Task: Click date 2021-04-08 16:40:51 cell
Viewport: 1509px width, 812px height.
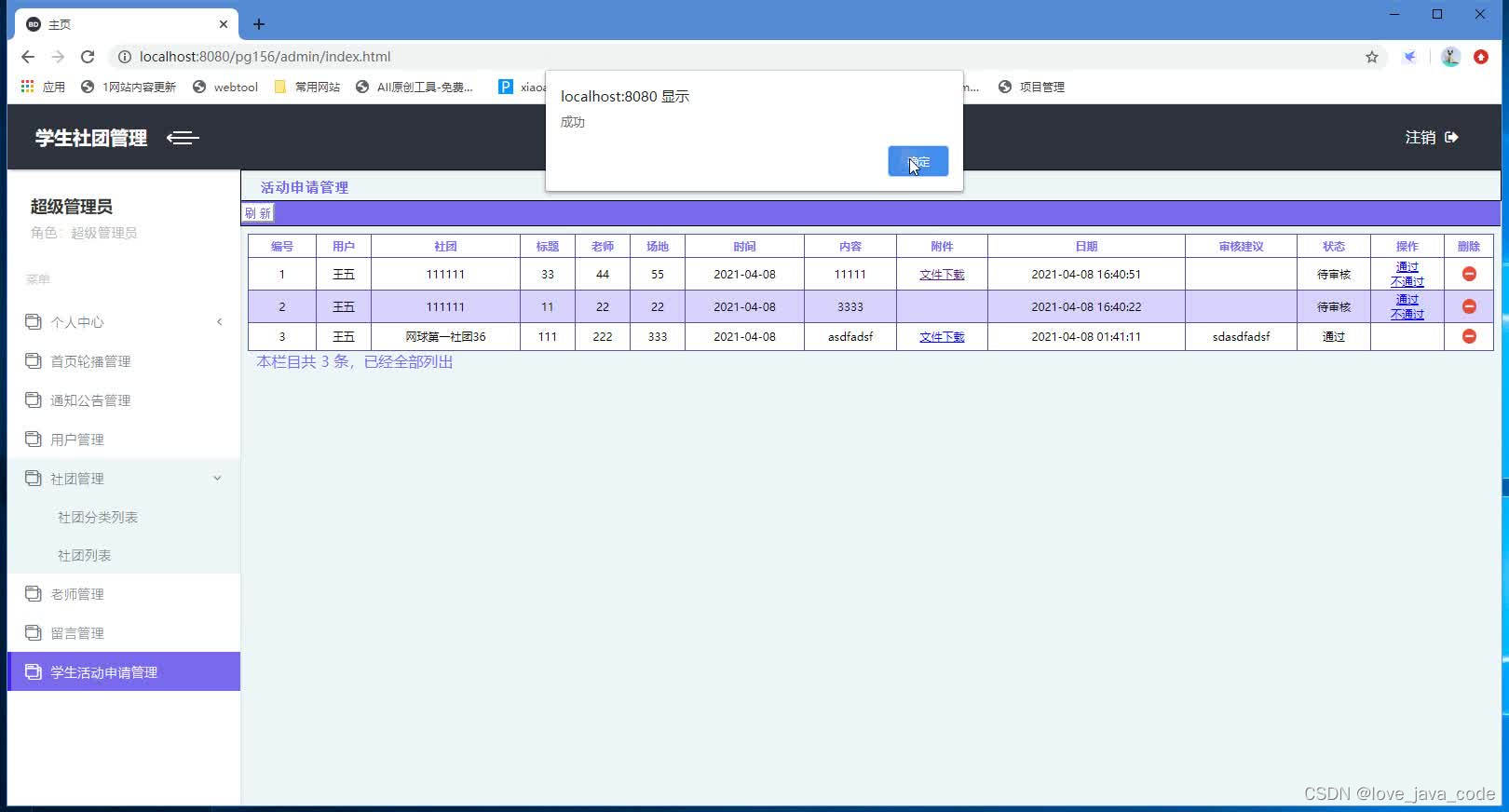Action: (x=1086, y=275)
